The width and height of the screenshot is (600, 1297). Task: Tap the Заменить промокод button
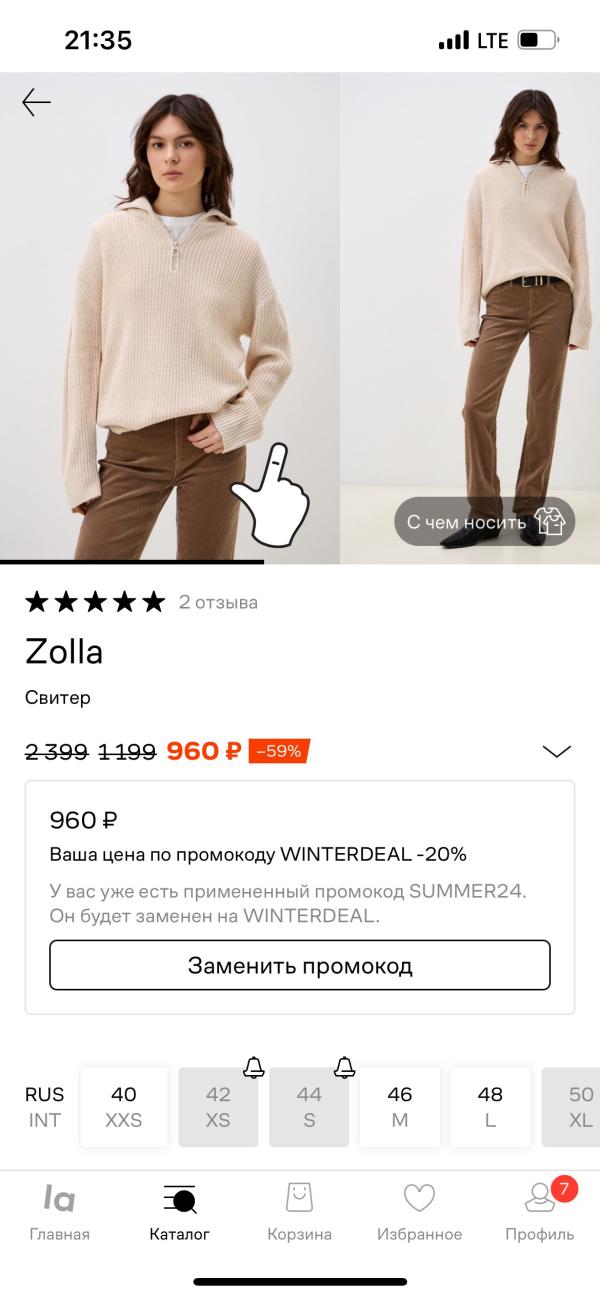point(300,965)
